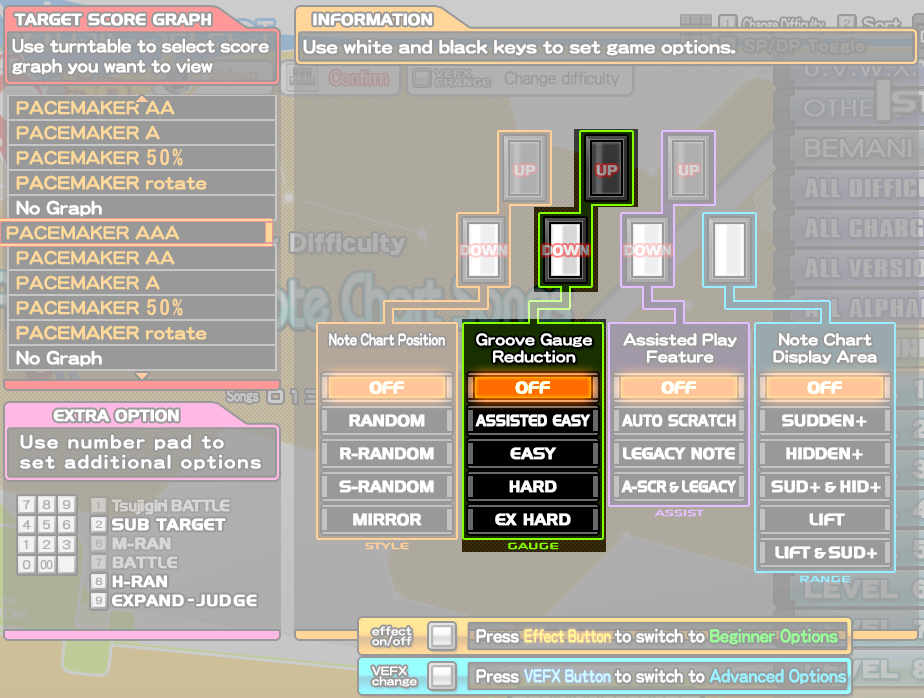924x698 pixels.
Task: Click Change difficulty in background screen
Action: tap(561, 78)
